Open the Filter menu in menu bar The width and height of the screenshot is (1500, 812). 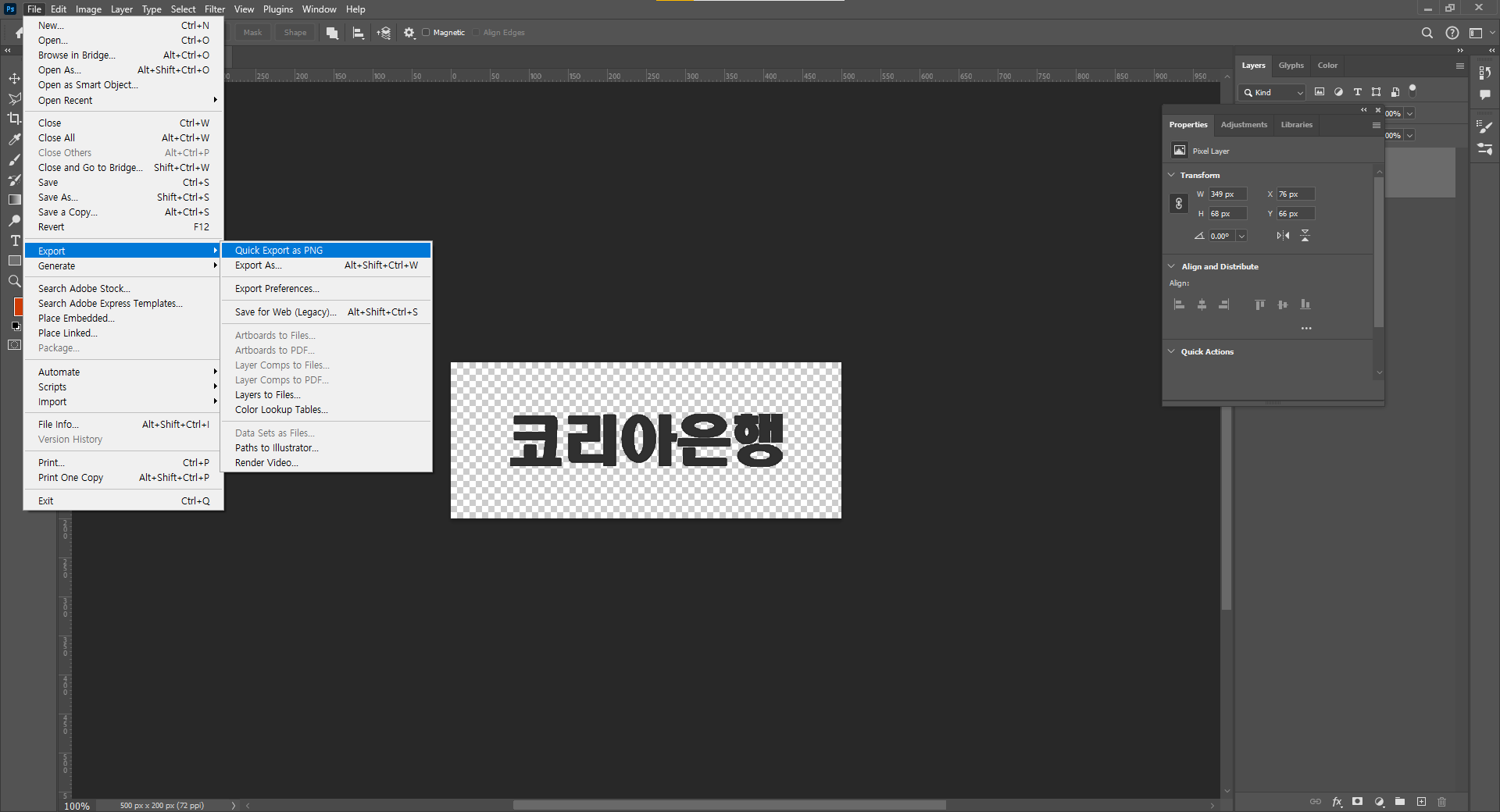pyautogui.click(x=215, y=9)
